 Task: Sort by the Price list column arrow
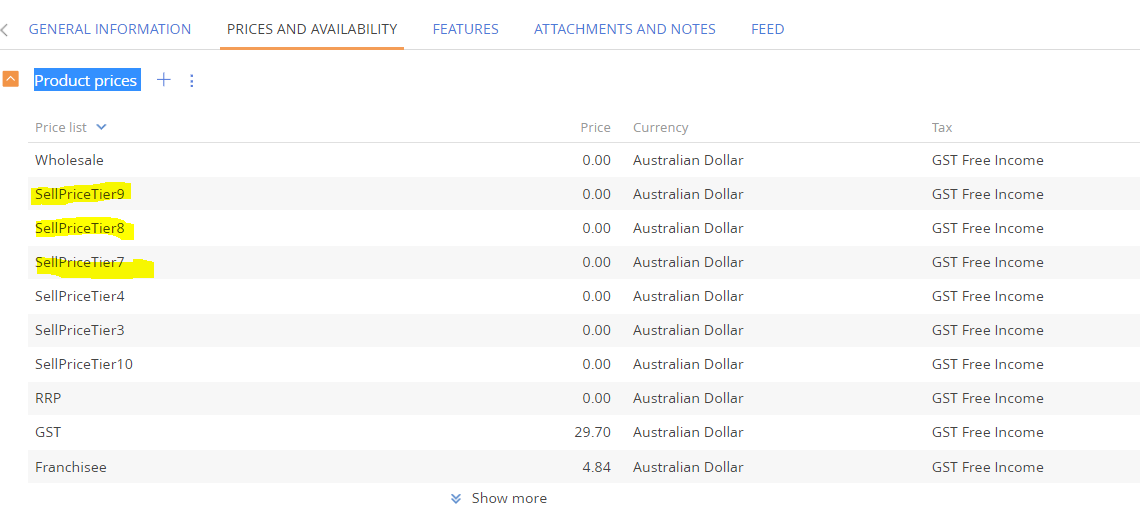101,127
